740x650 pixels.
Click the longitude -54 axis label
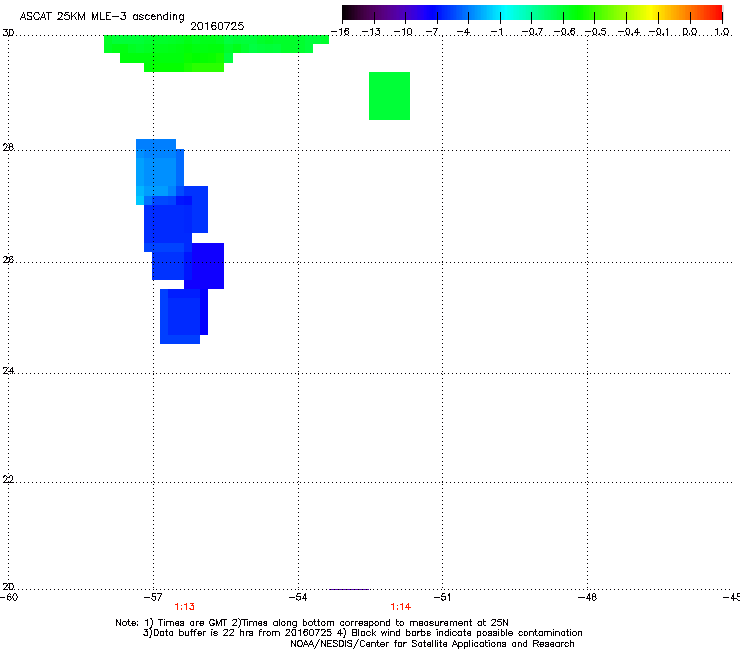pyautogui.click(x=298, y=597)
